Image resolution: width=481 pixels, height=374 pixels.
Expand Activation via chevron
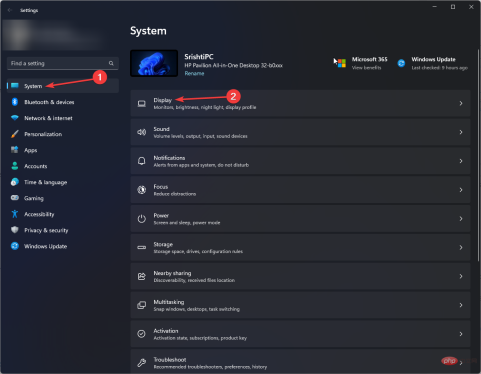(461, 334)
